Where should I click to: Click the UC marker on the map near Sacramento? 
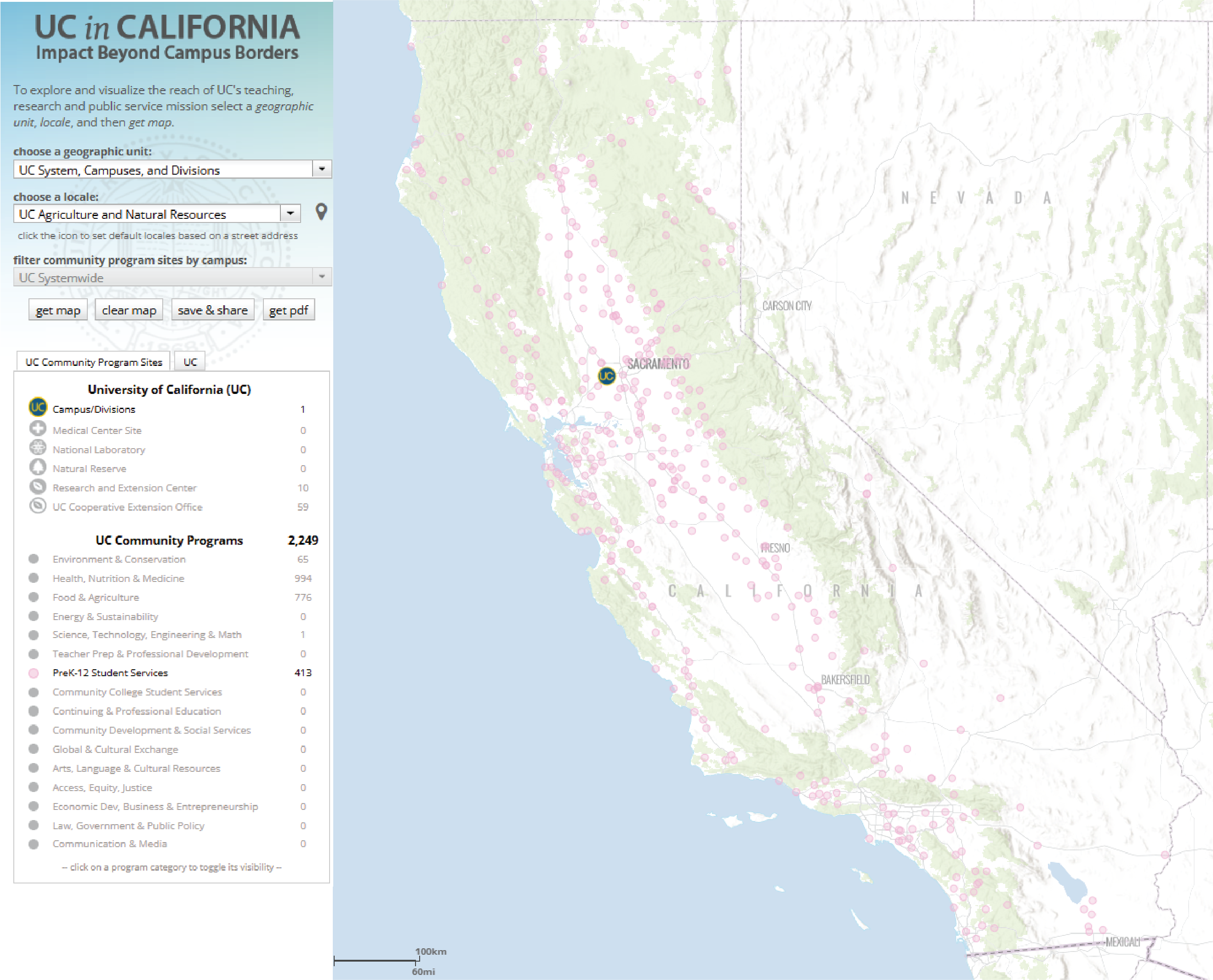coord(606,376)
